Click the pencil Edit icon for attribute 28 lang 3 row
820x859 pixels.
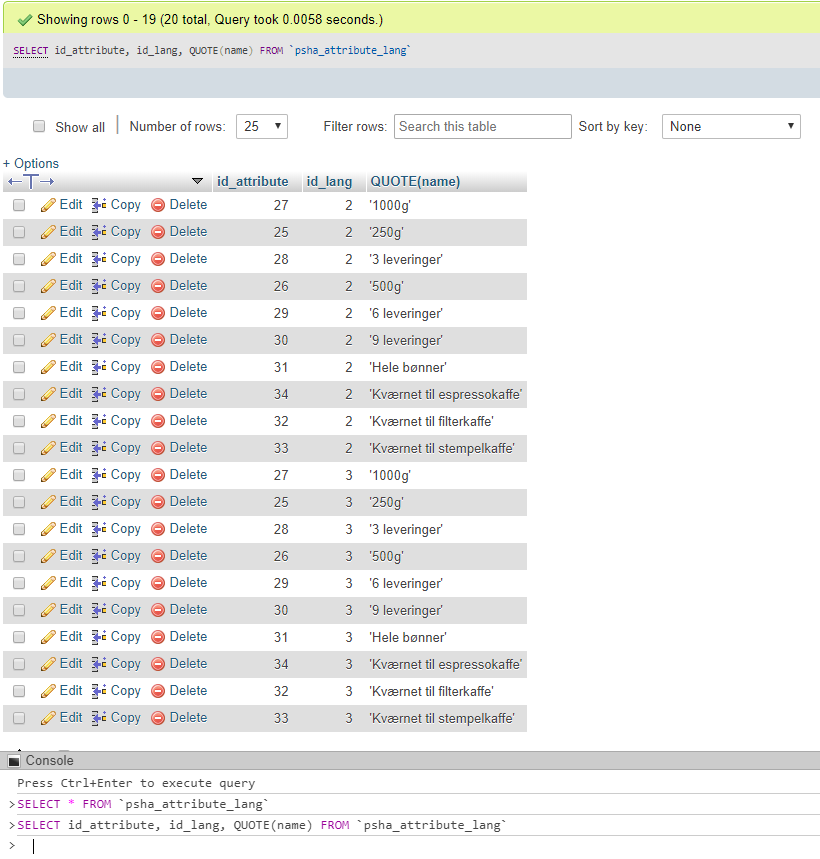pyautogui.click(x=48, y=529)
